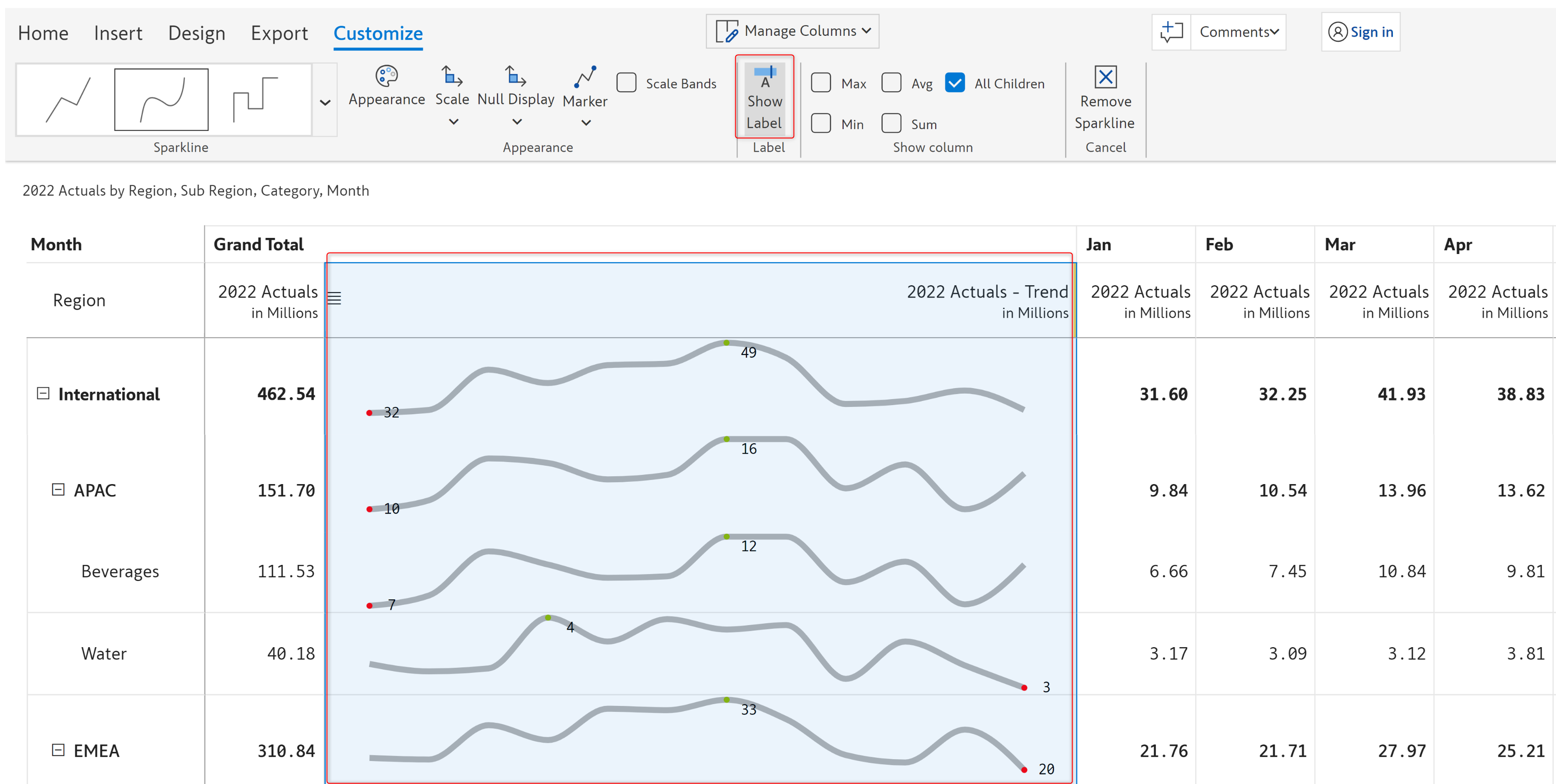
Task: Open the Export tab
Action: 279,33
